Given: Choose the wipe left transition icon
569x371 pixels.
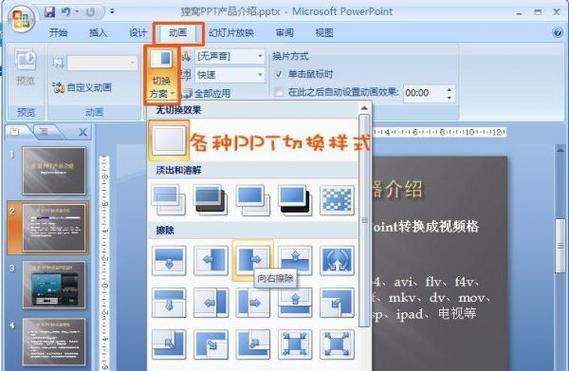Looking at the screenshot, I should pyautogui.click(x=210, y=260).
